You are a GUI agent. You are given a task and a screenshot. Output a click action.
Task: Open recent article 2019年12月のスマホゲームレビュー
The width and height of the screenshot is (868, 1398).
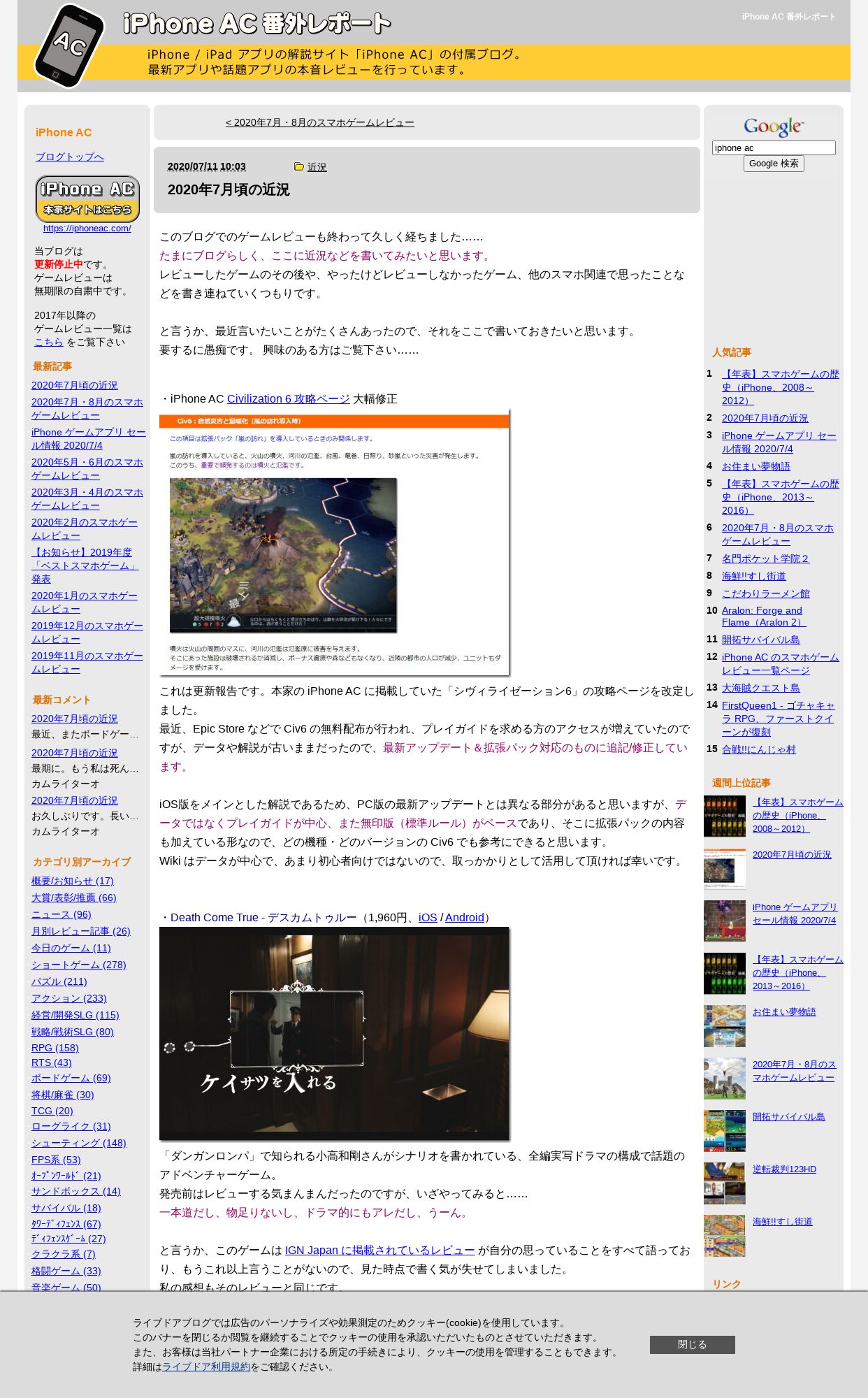87,632
